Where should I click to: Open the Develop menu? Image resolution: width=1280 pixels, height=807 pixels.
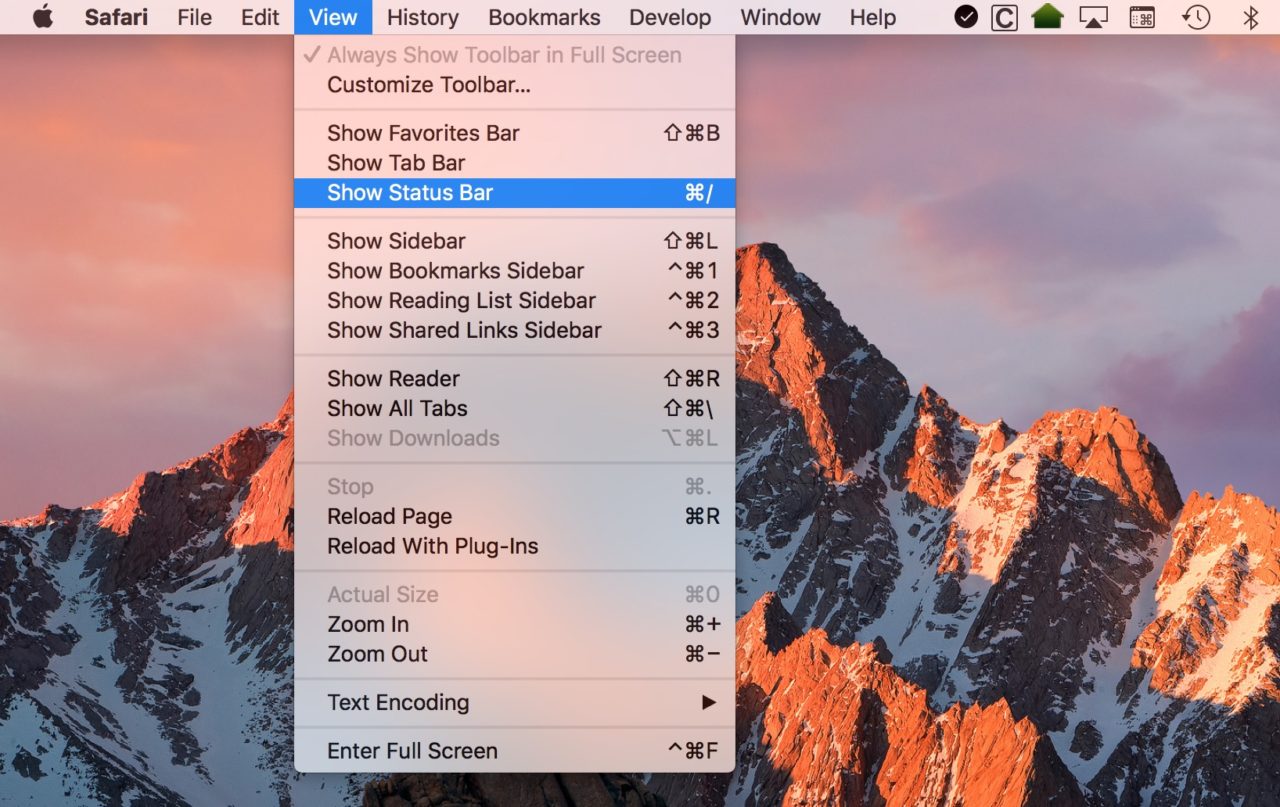670,17
